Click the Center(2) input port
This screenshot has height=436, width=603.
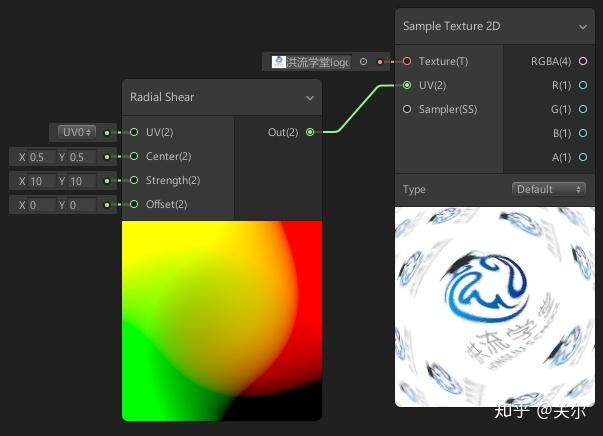click(x=134, y=156)
